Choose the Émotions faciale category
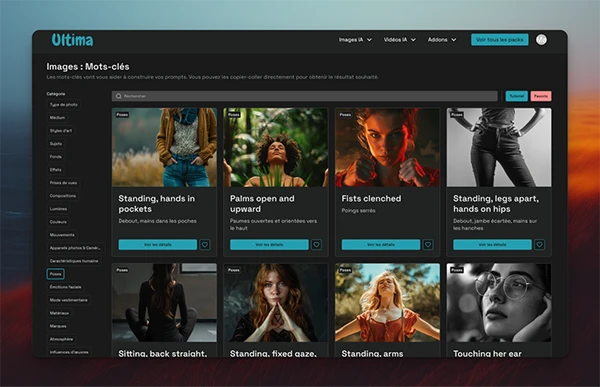The width and height of the screenshot is (600, 387). coord(65,287)
